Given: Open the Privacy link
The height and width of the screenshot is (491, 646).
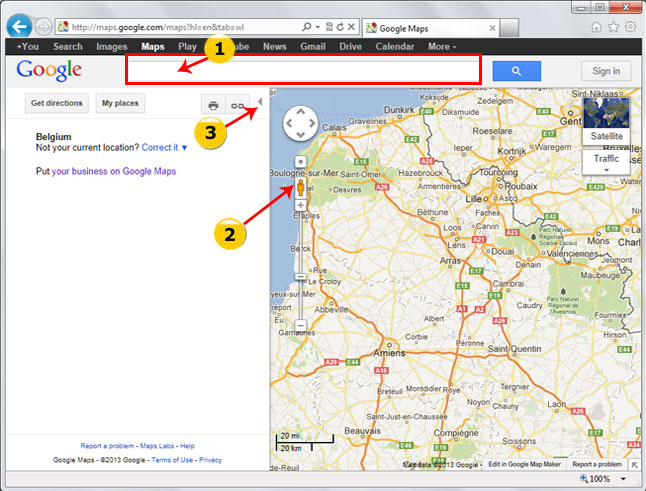Looking at the screenshot, I should [211, 460].
